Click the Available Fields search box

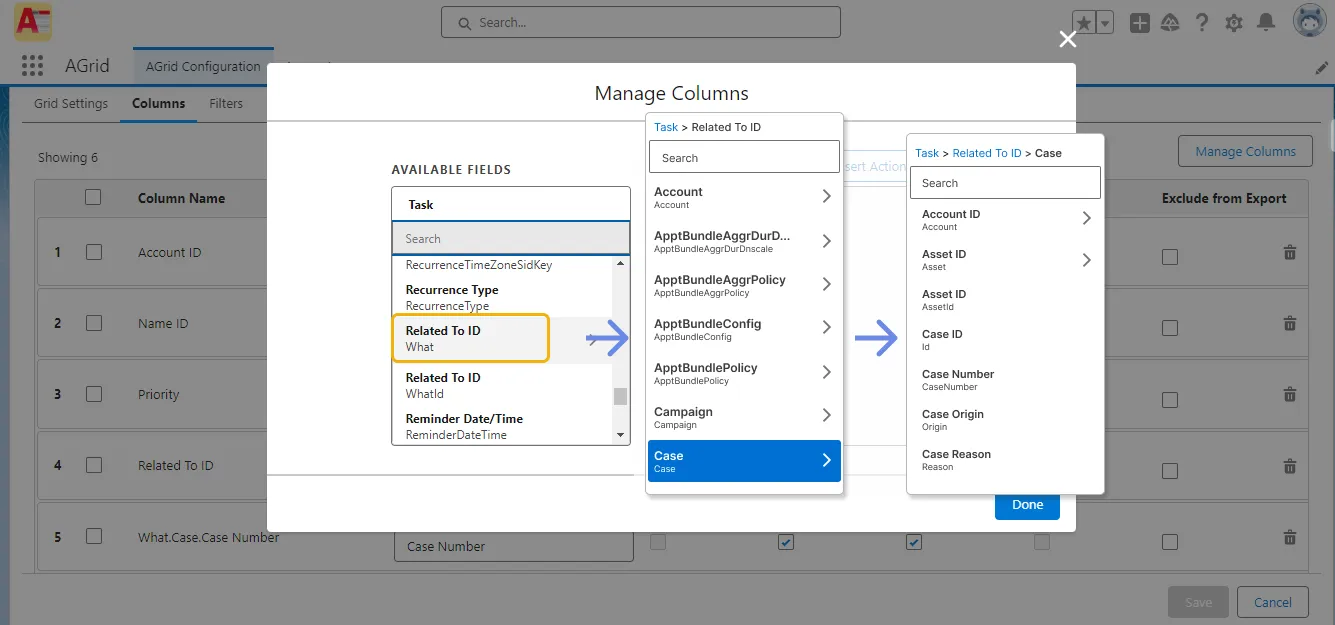pos(511,239)
